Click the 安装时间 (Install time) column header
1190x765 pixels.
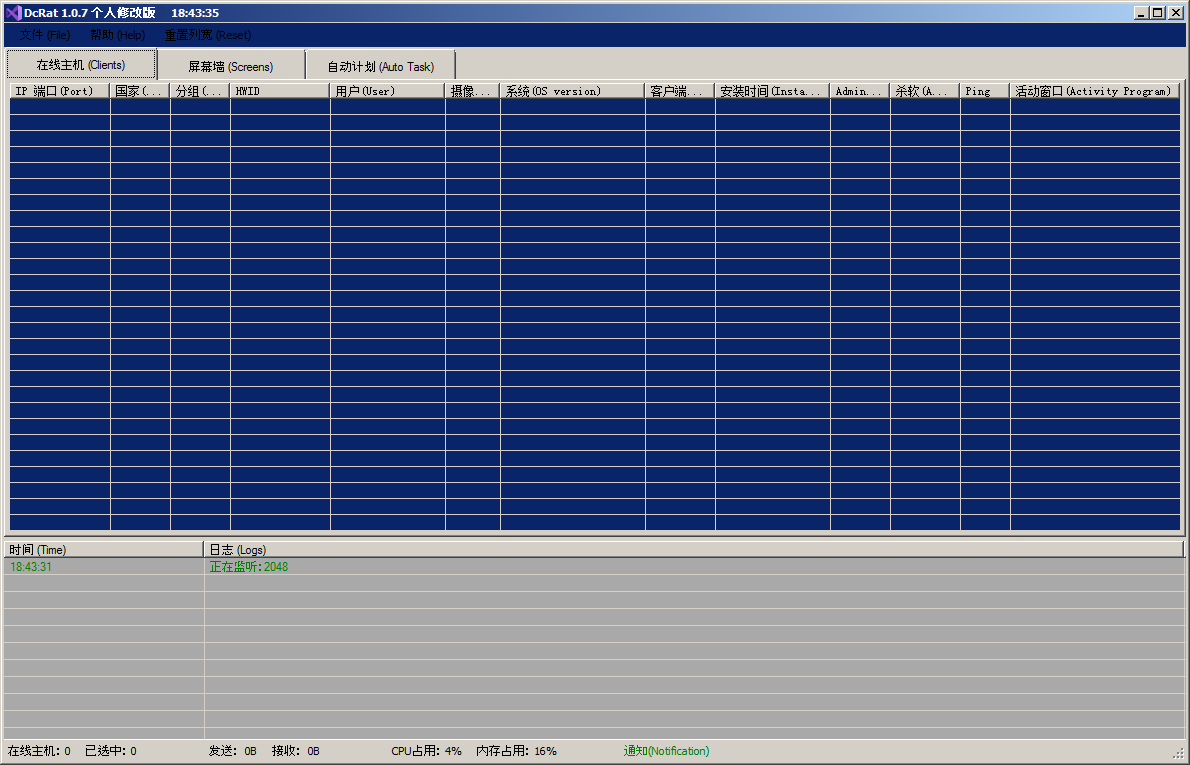click(x=772, y=91)
